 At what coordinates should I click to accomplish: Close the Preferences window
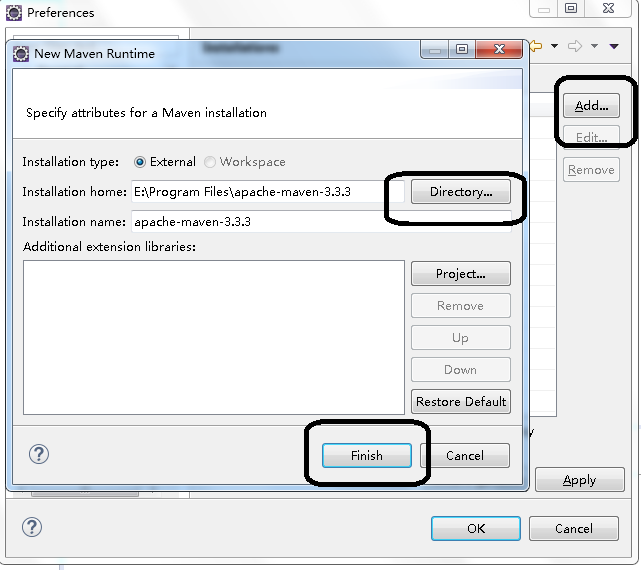(x=609, y=8)
